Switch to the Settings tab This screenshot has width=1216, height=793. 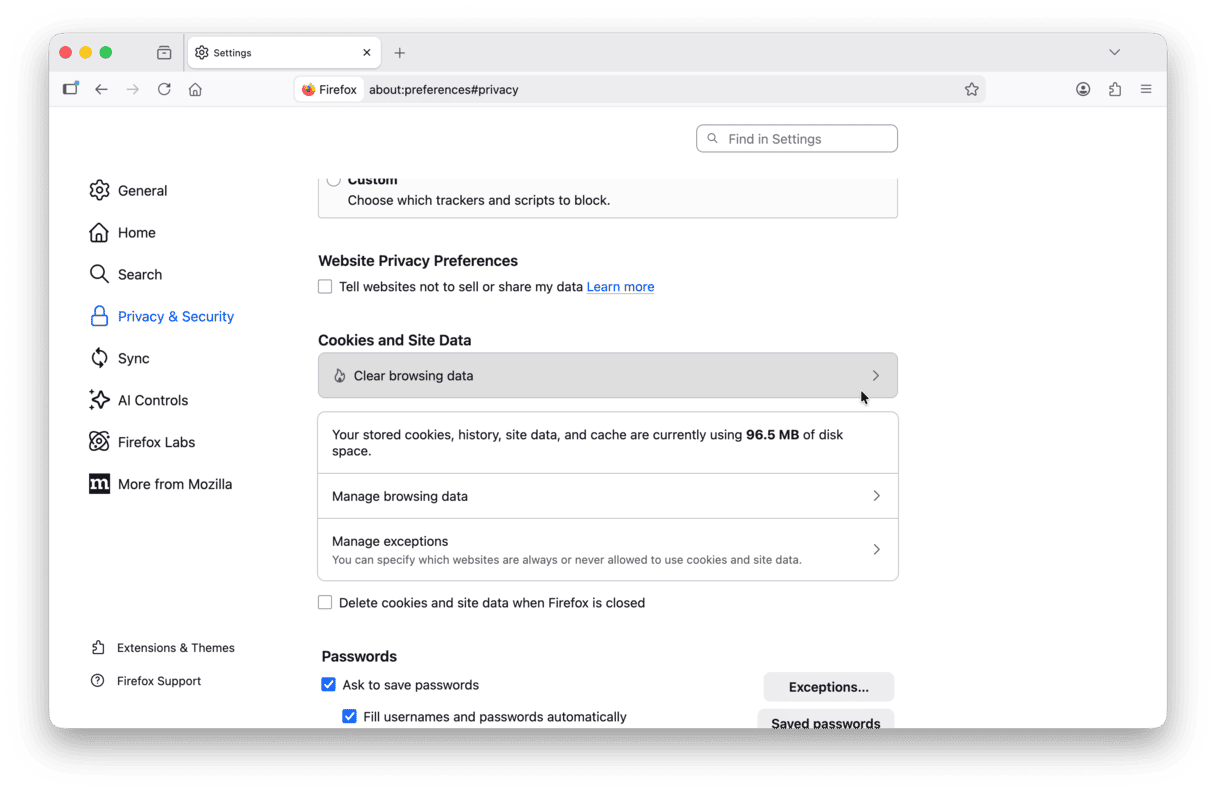pos(232,52)
